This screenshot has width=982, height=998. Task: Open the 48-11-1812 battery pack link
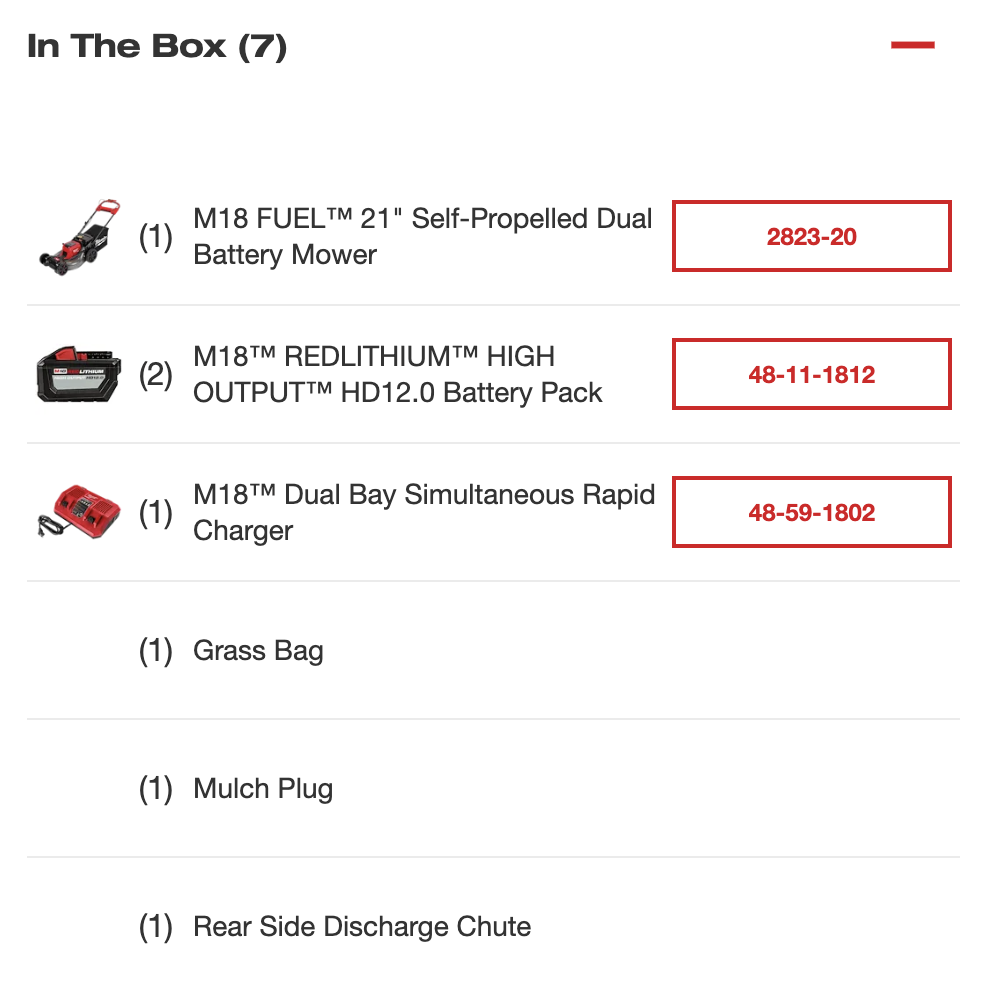(811, 374)
